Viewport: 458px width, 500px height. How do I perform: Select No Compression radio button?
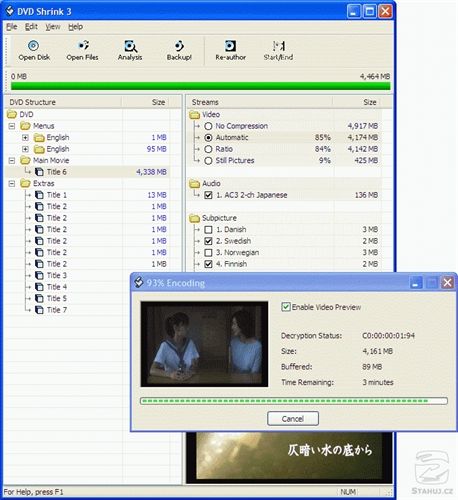[208, 126]
